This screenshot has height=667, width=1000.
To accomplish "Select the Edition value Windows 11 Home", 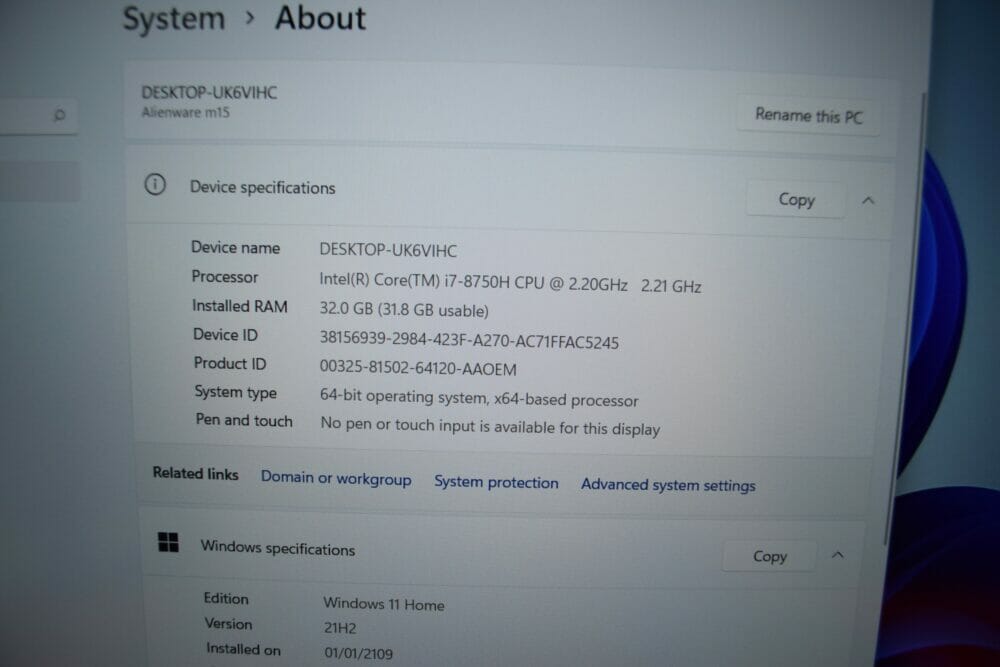I will [383, 603].
